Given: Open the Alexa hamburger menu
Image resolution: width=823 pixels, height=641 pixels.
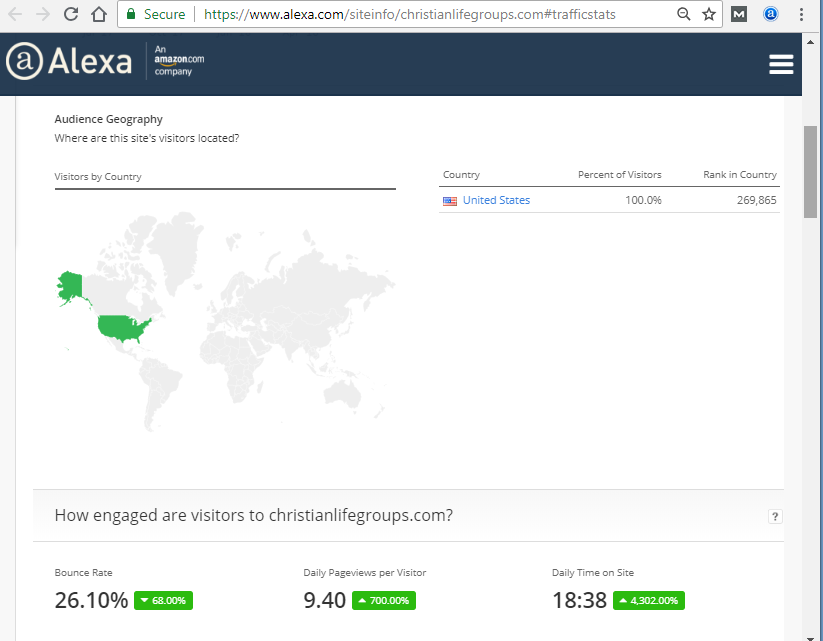Looking at the screenshot, I should pyautogui.click(x=781, y=65).
